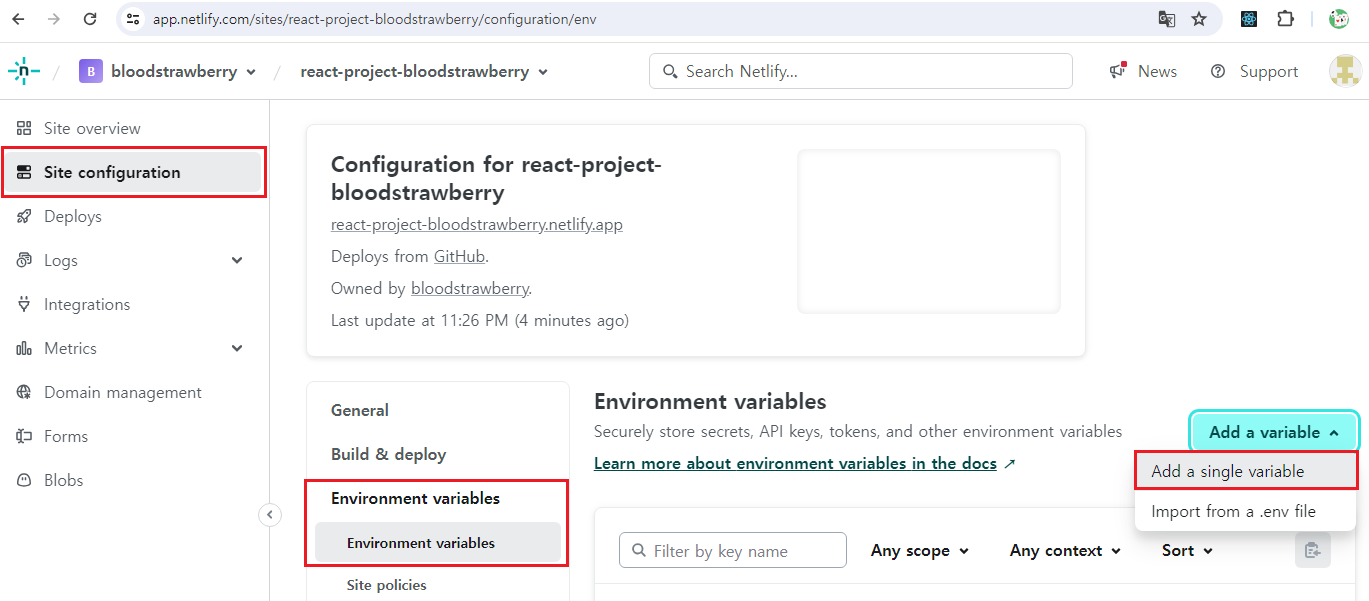Click the copy variables clipboard icon

pos(1313,550)
